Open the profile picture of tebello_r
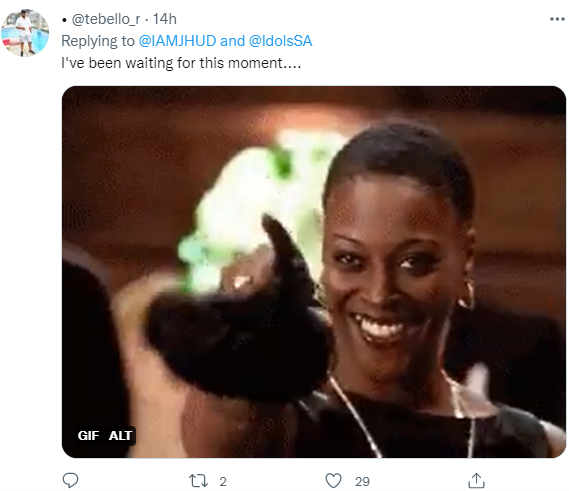The height and width of the screenshot is (491, 569). [25, 33]
